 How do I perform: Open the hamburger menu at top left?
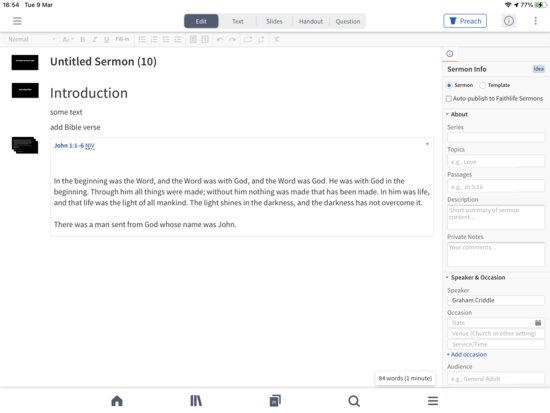pos(17,21)
